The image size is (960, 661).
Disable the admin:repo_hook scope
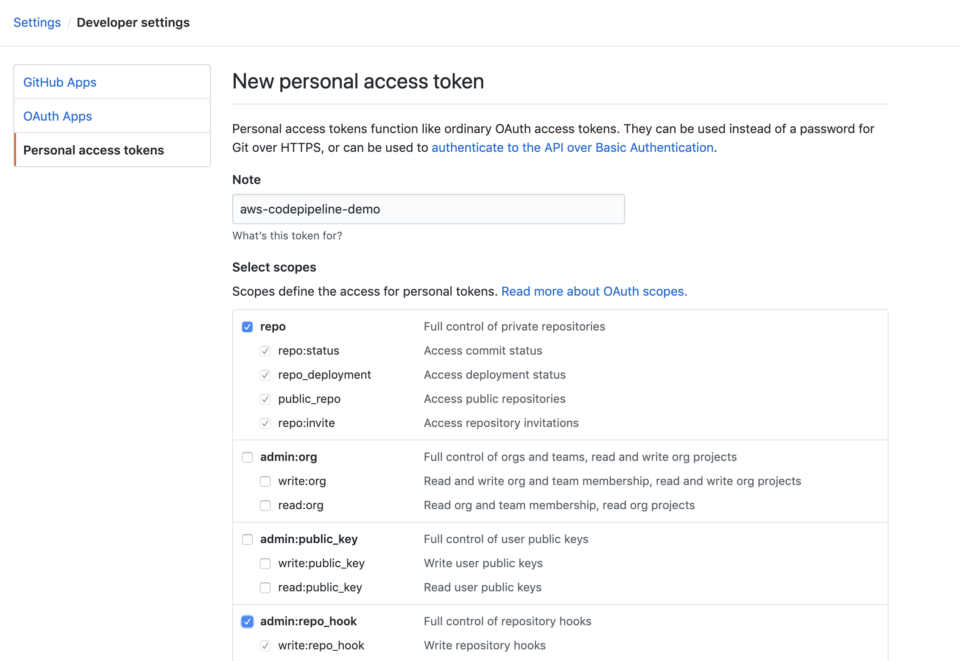(x=247, y=621)
